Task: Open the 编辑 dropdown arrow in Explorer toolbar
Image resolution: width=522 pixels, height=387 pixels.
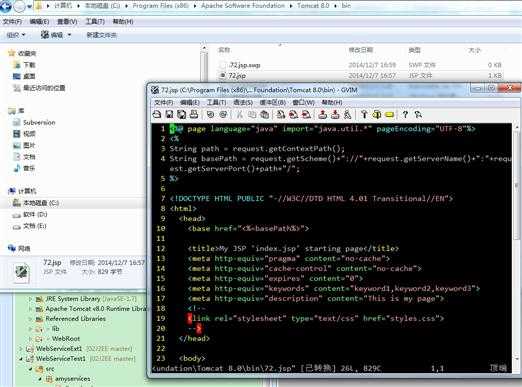Action: click(69, 35)
